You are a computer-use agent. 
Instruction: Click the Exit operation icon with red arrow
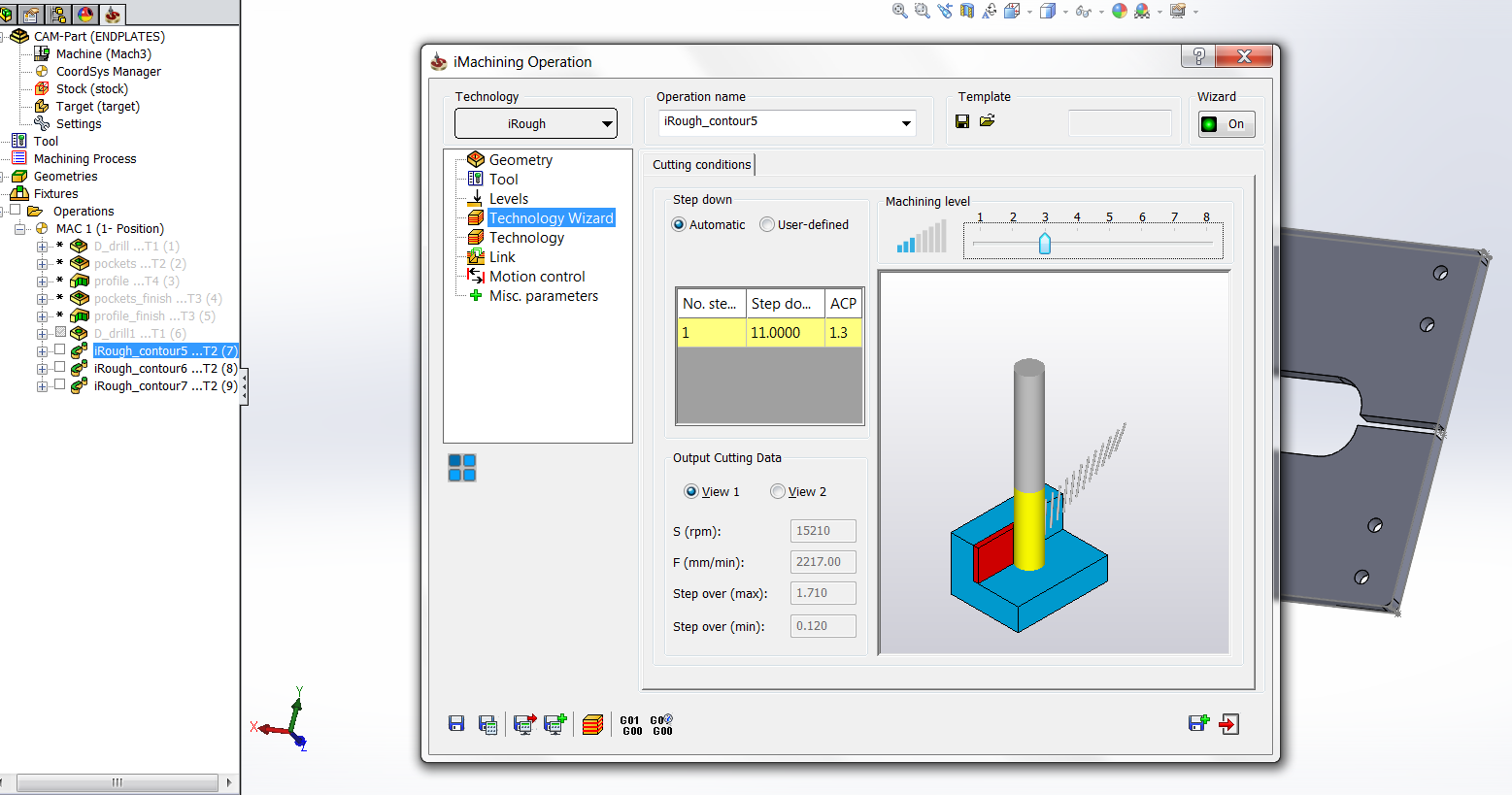click(1229, 724)
